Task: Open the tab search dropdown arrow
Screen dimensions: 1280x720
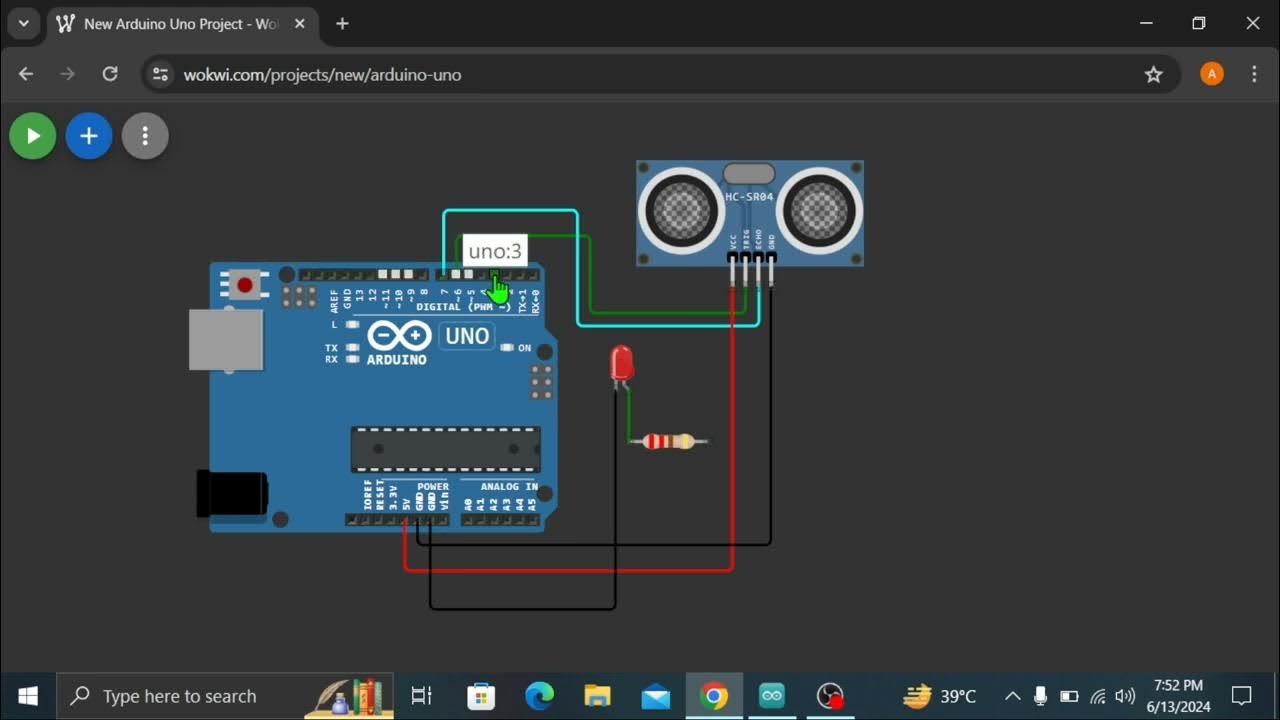Action: coord(23,23)
